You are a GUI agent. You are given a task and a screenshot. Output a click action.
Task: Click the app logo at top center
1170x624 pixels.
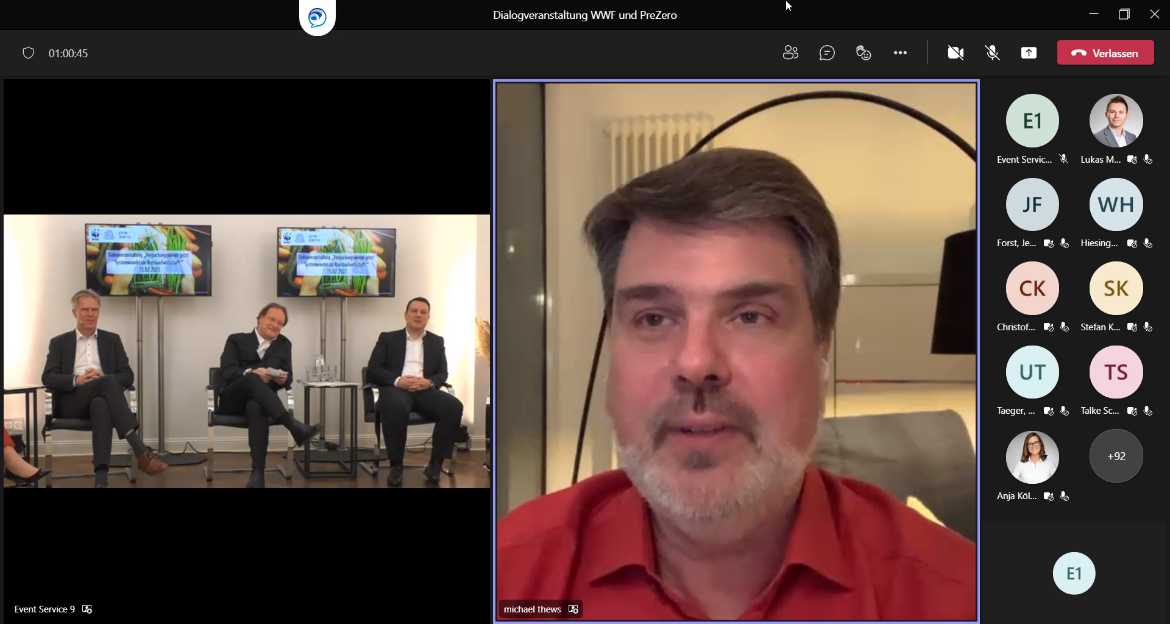[x=317, y=18]
